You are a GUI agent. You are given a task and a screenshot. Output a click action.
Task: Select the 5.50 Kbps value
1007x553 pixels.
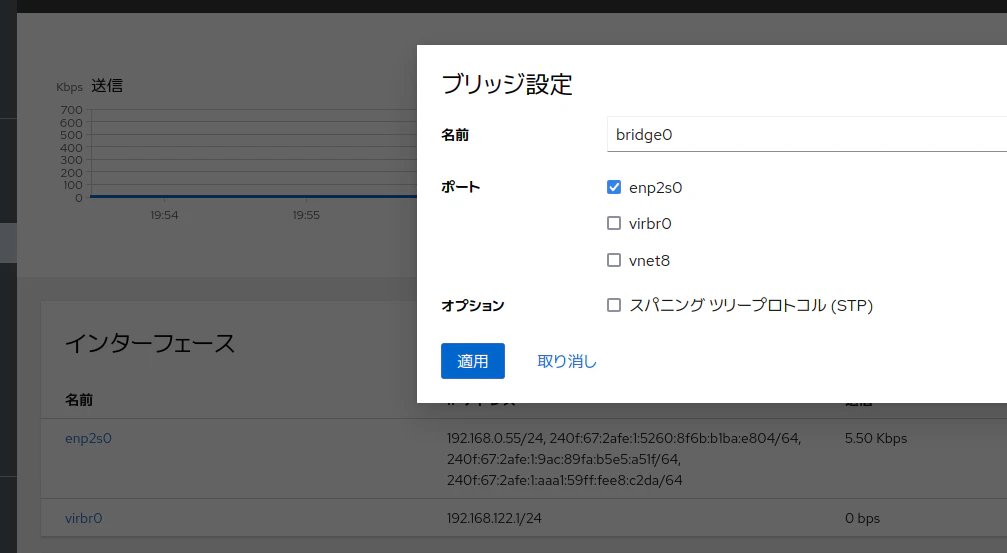coord(876,438)
